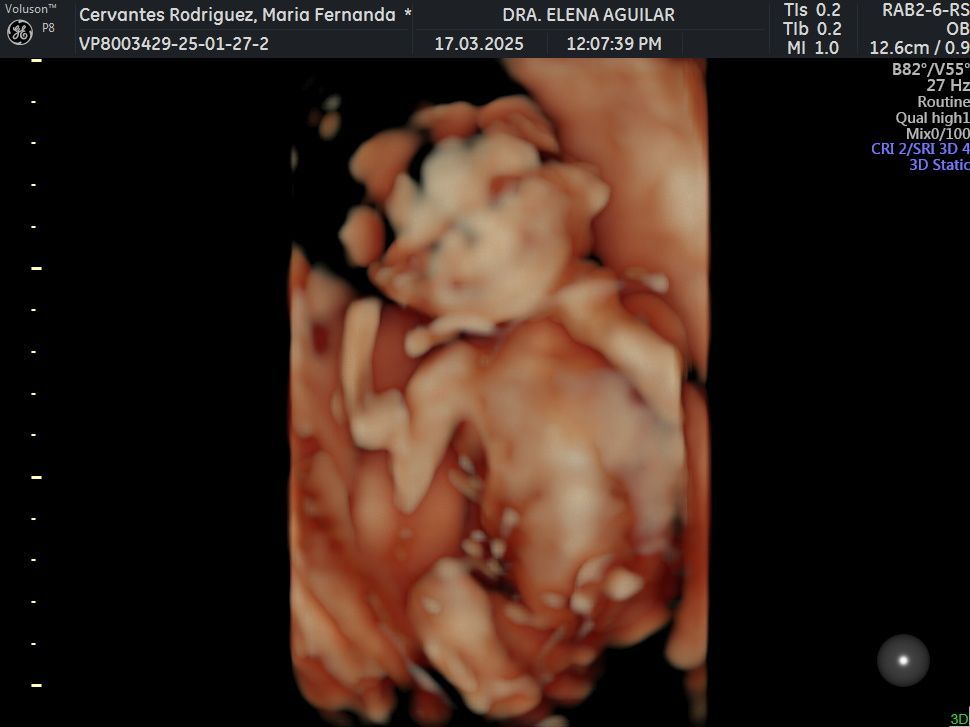Viewport: 970px width, 727px height.
Task: Click the asterisk next to patient name
Action: [407, 15]
